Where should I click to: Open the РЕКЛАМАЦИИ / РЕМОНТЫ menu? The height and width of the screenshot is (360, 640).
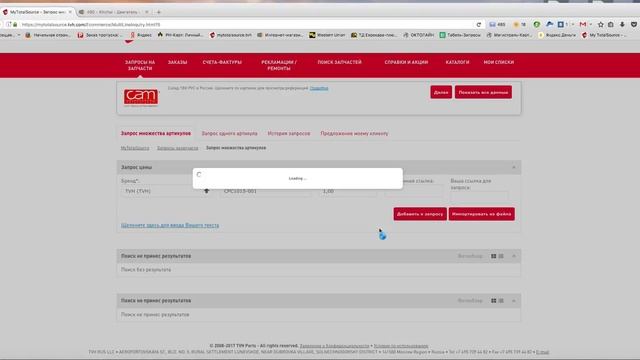click(x=279, y=65)
